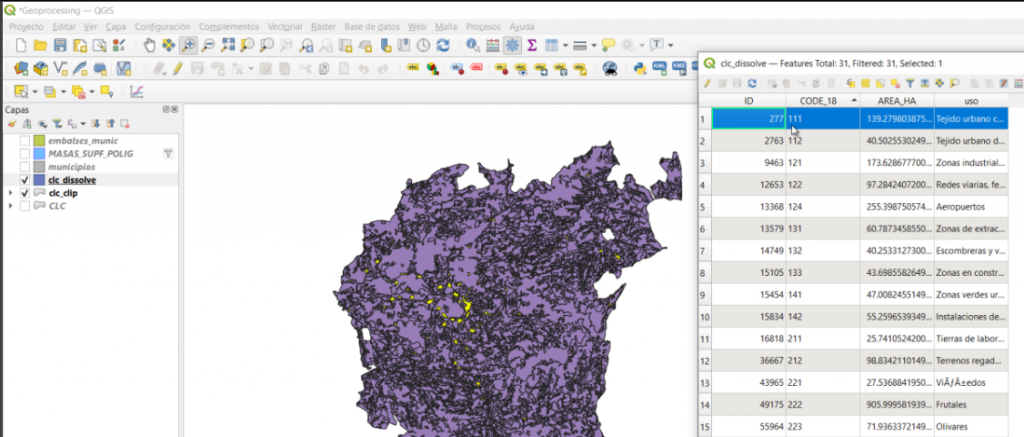1024x437 pixels.
Task: Expand the CLC layer group
Action: point(11,206)
